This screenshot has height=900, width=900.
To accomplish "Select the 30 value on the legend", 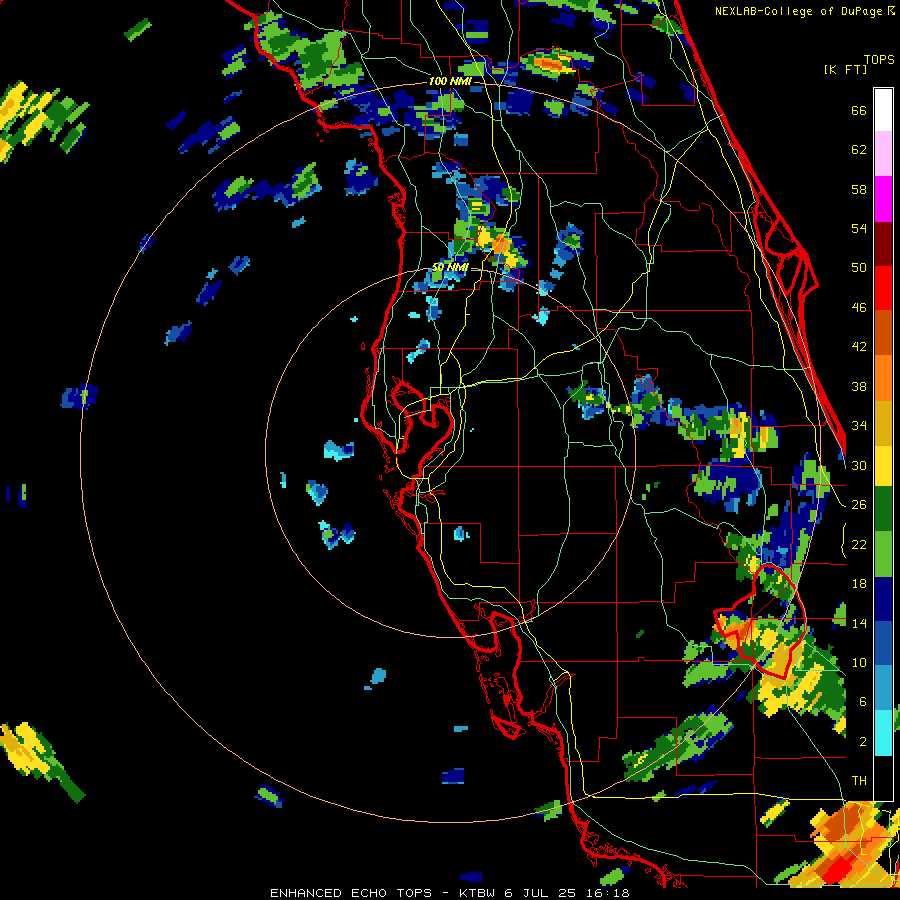I will 859,465.
